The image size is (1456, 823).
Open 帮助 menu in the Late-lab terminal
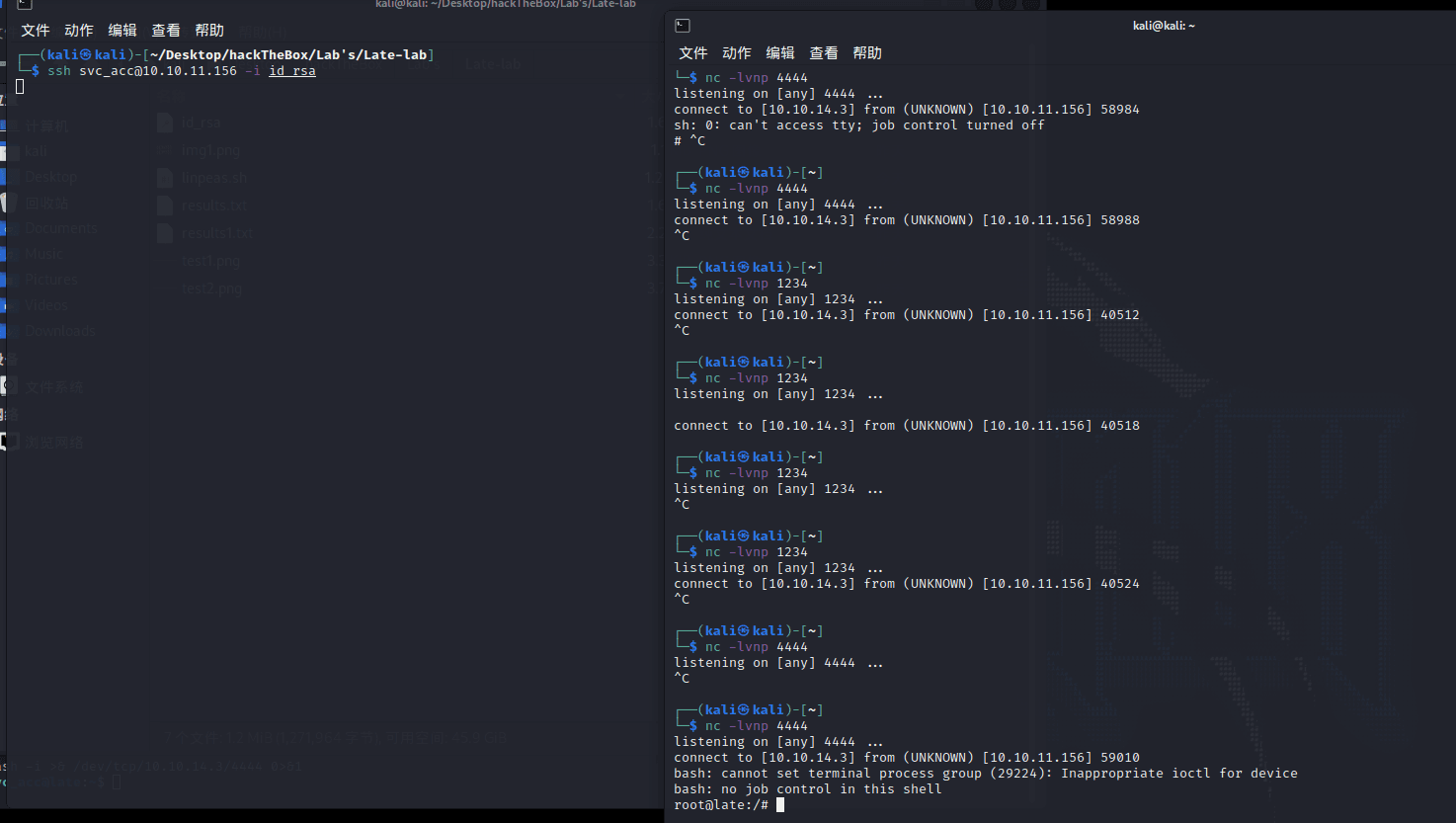208,31
